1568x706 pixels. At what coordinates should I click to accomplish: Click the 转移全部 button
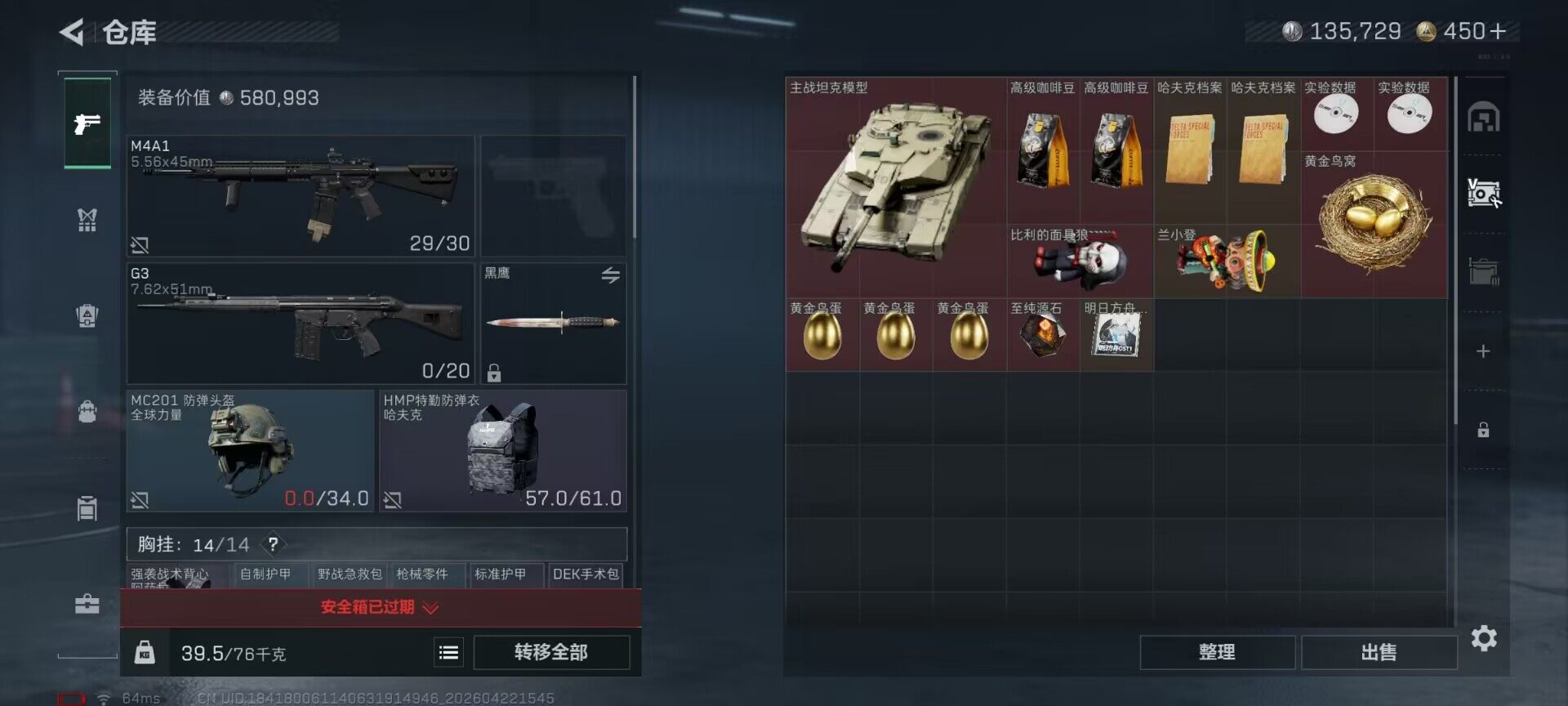pos(551,652)
